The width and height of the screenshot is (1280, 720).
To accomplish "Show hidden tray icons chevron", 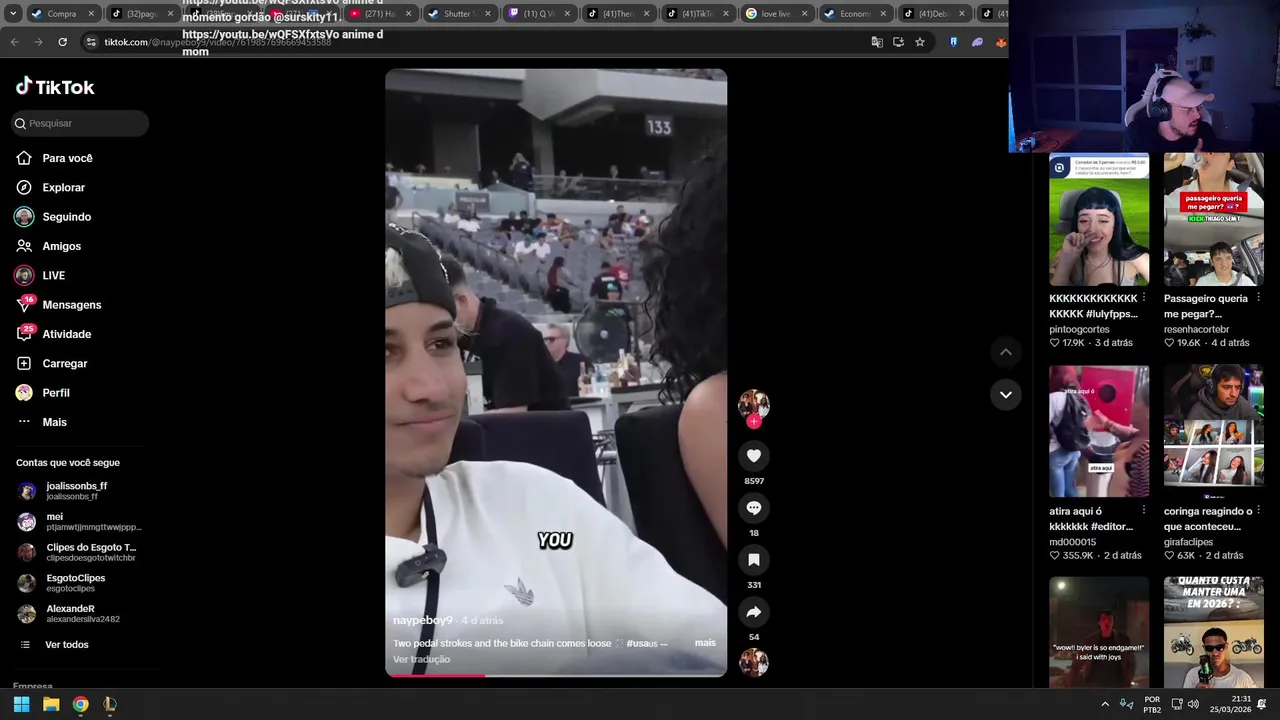I will pyautogui.click(x=1105, y=704).
